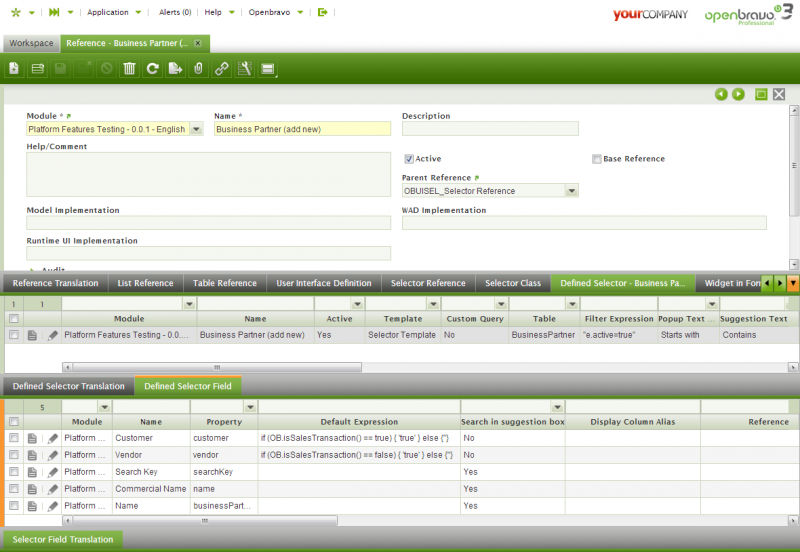Open the Module dropdown list
The image size is (800, 552).
[196, 129]
